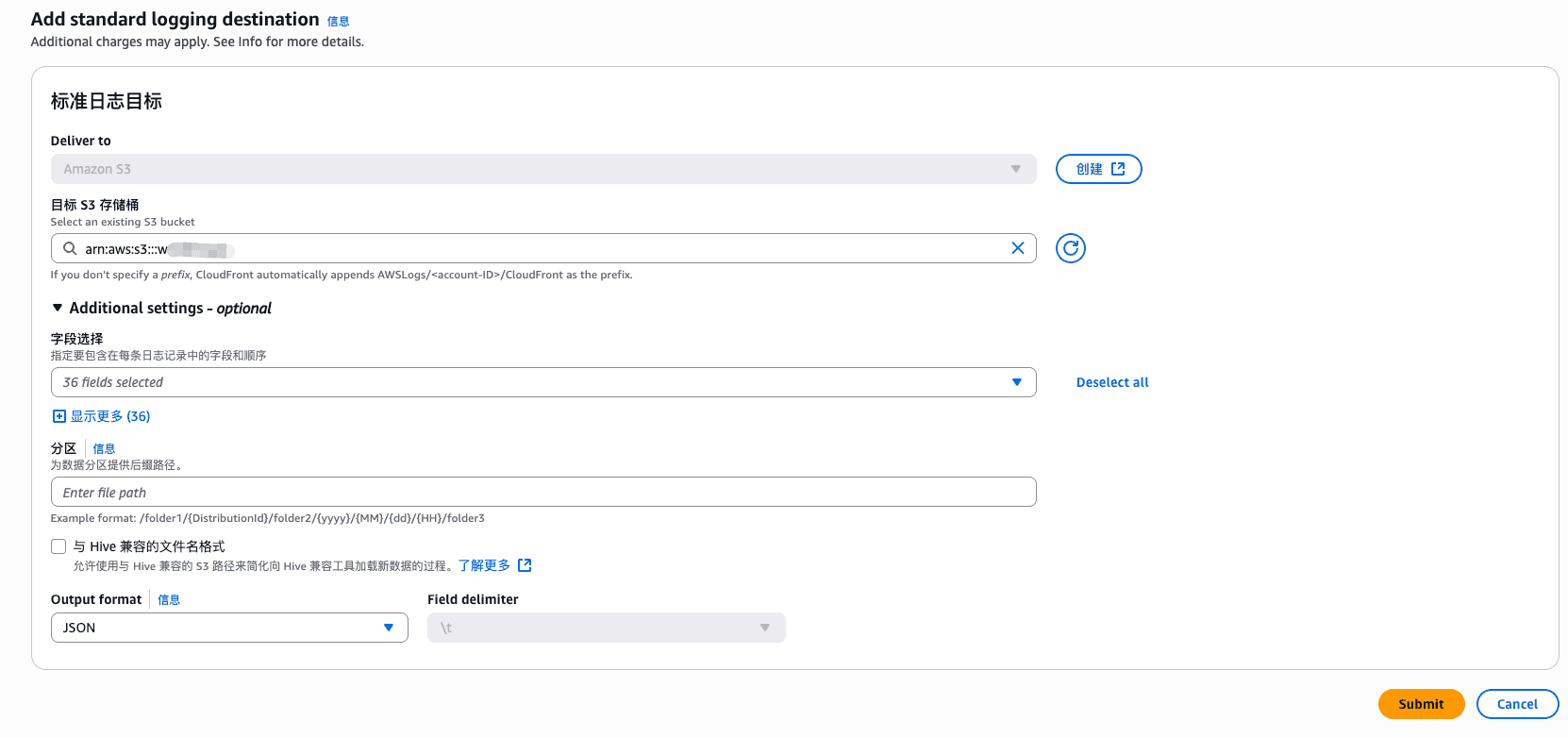Open the 信息 link beside page title
Image resolution: width=1568 pixels, height=738 pixels.
point(338,21)
